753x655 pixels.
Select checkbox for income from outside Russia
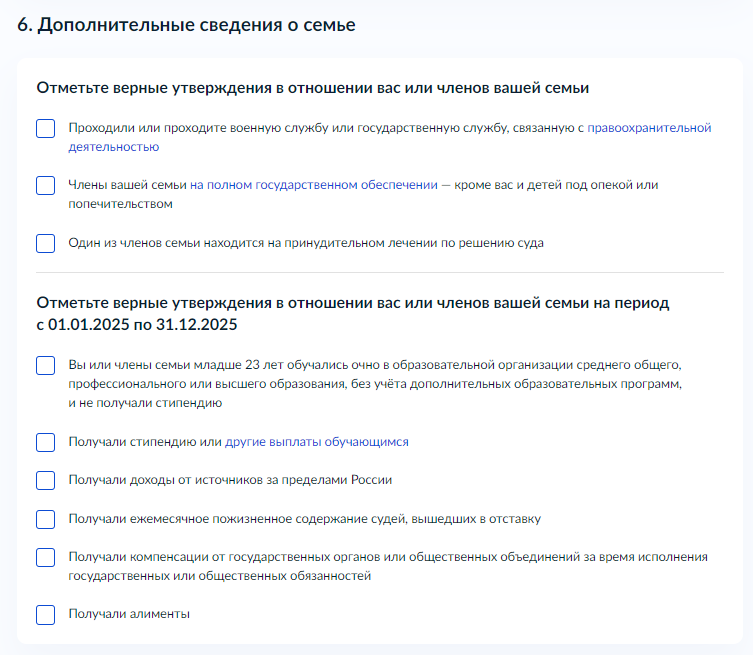click(x=45, y=480)
